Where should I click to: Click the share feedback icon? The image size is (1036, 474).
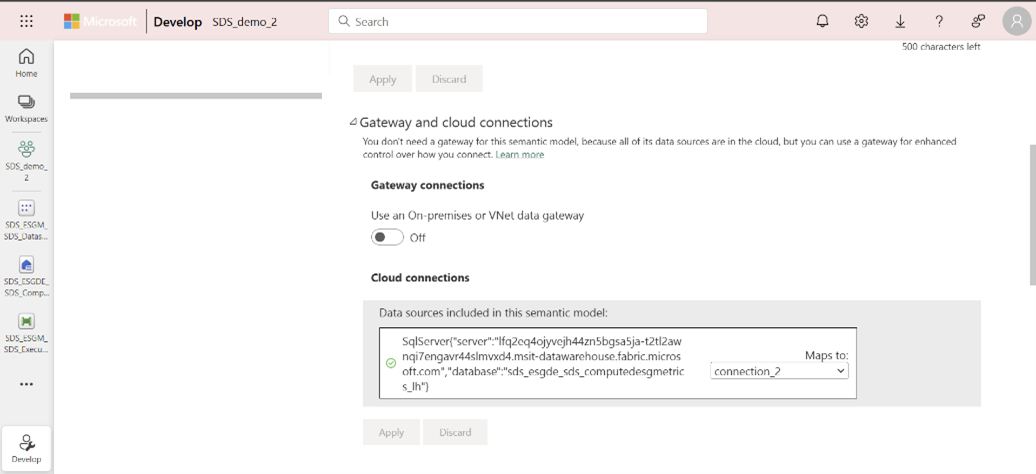click(979, 21)
